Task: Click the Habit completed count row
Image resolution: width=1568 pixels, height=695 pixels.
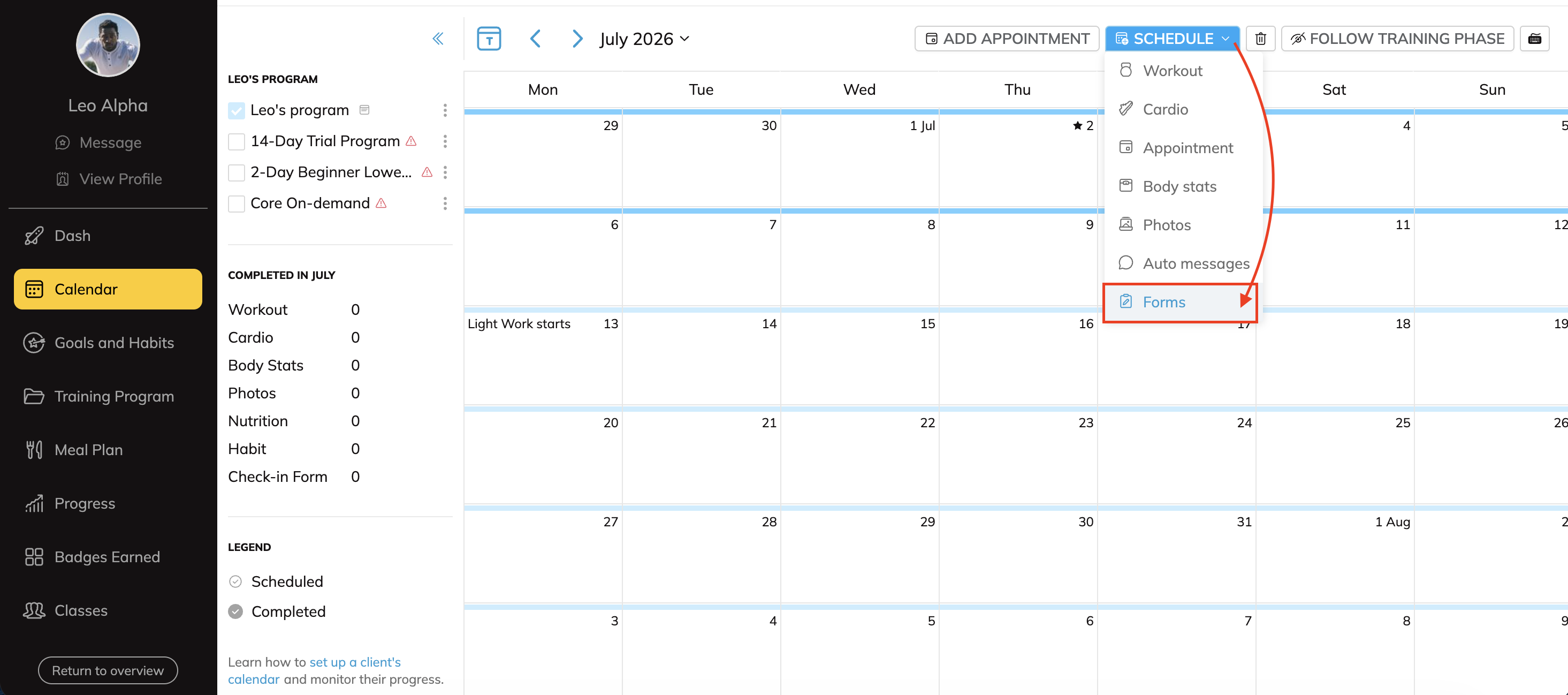Action: tap(294, 450)
